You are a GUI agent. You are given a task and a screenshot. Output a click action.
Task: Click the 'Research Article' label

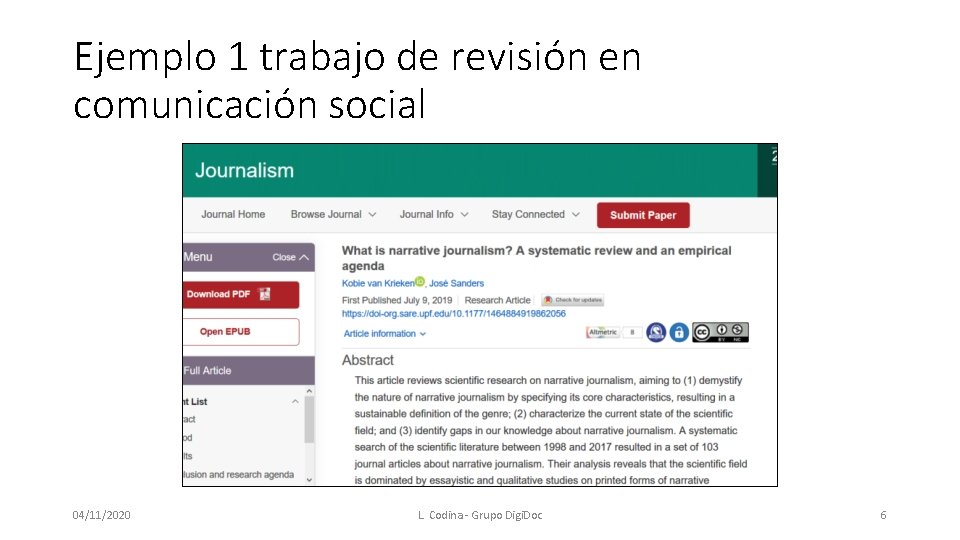(497, 300)
